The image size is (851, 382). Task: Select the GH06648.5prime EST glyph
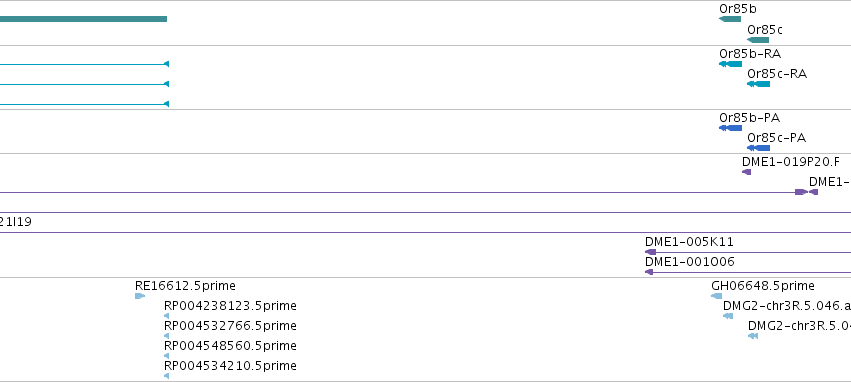click(716, 296)
